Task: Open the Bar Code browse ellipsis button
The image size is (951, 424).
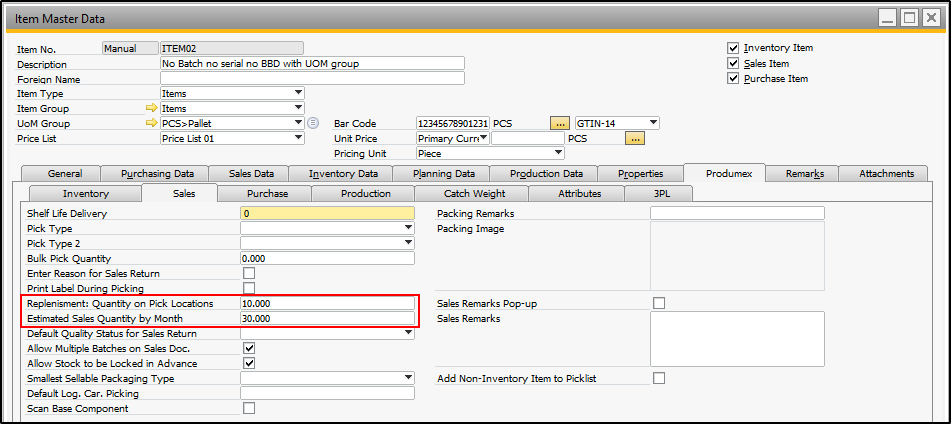Action: point(560,123)
